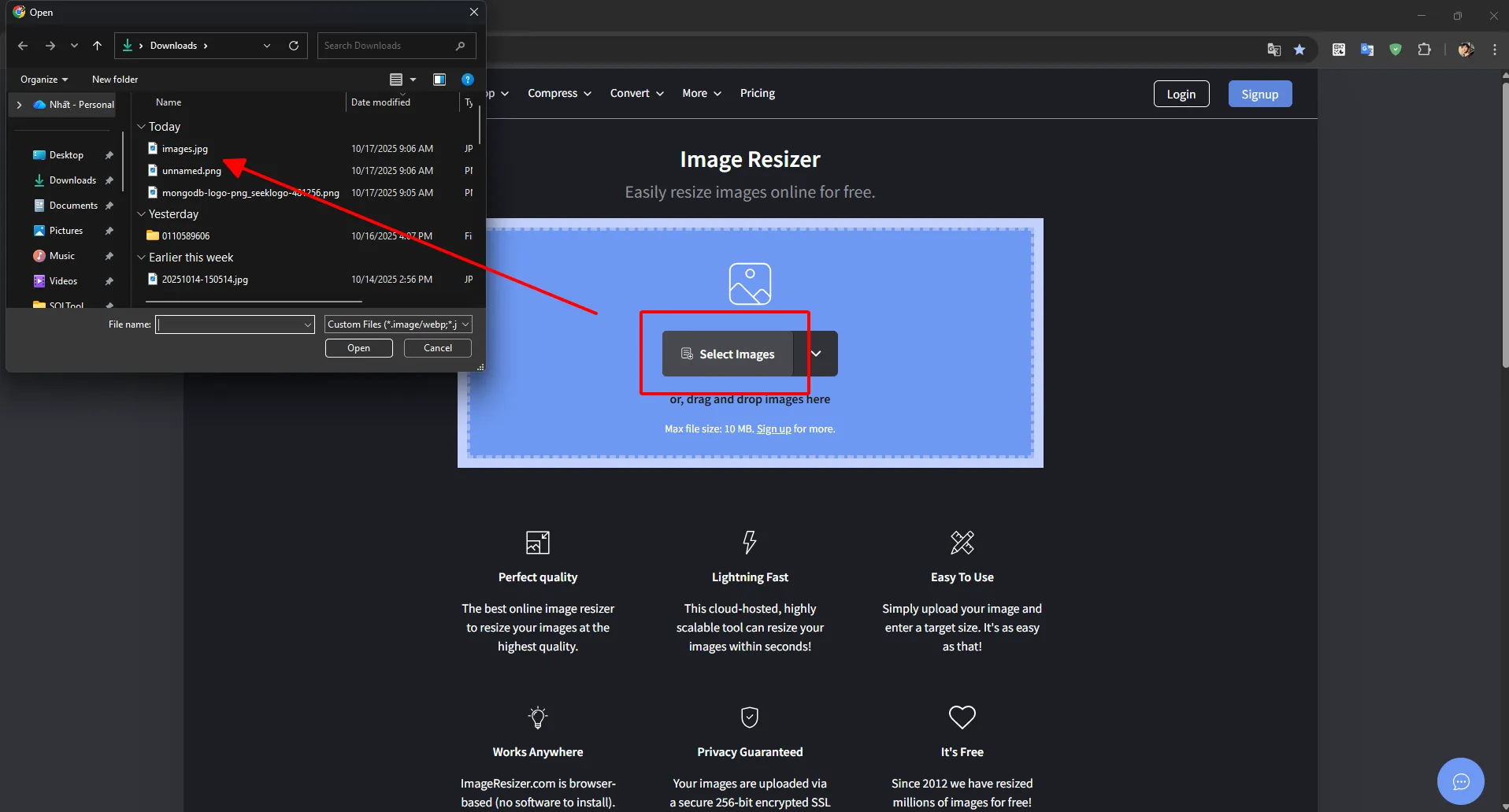
Task: Open the Chrome three-dot menu
Action: (x=1495, y=50)
